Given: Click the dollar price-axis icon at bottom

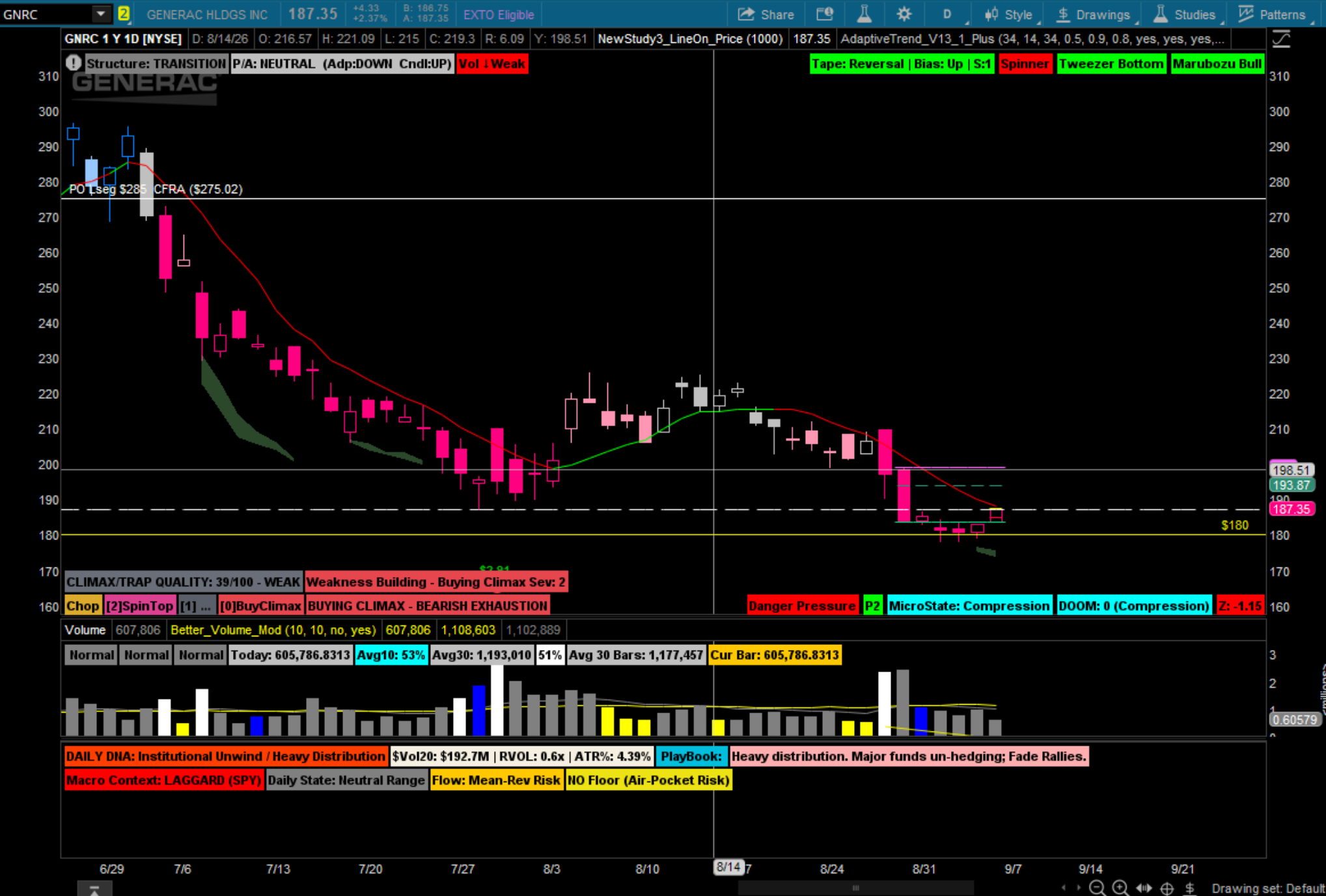Looking at the screenshot, I should point(1190,888).
